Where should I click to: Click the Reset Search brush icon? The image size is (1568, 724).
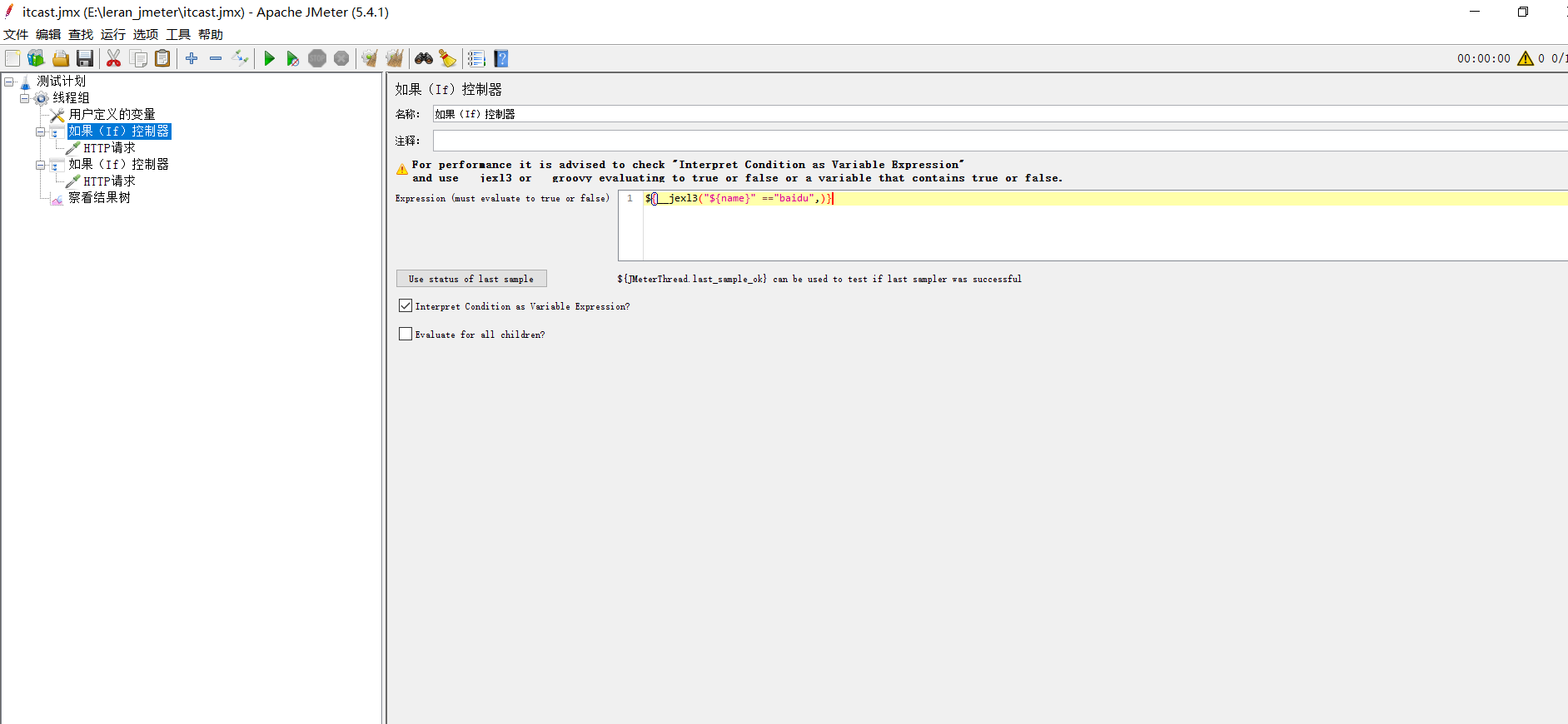448,58
